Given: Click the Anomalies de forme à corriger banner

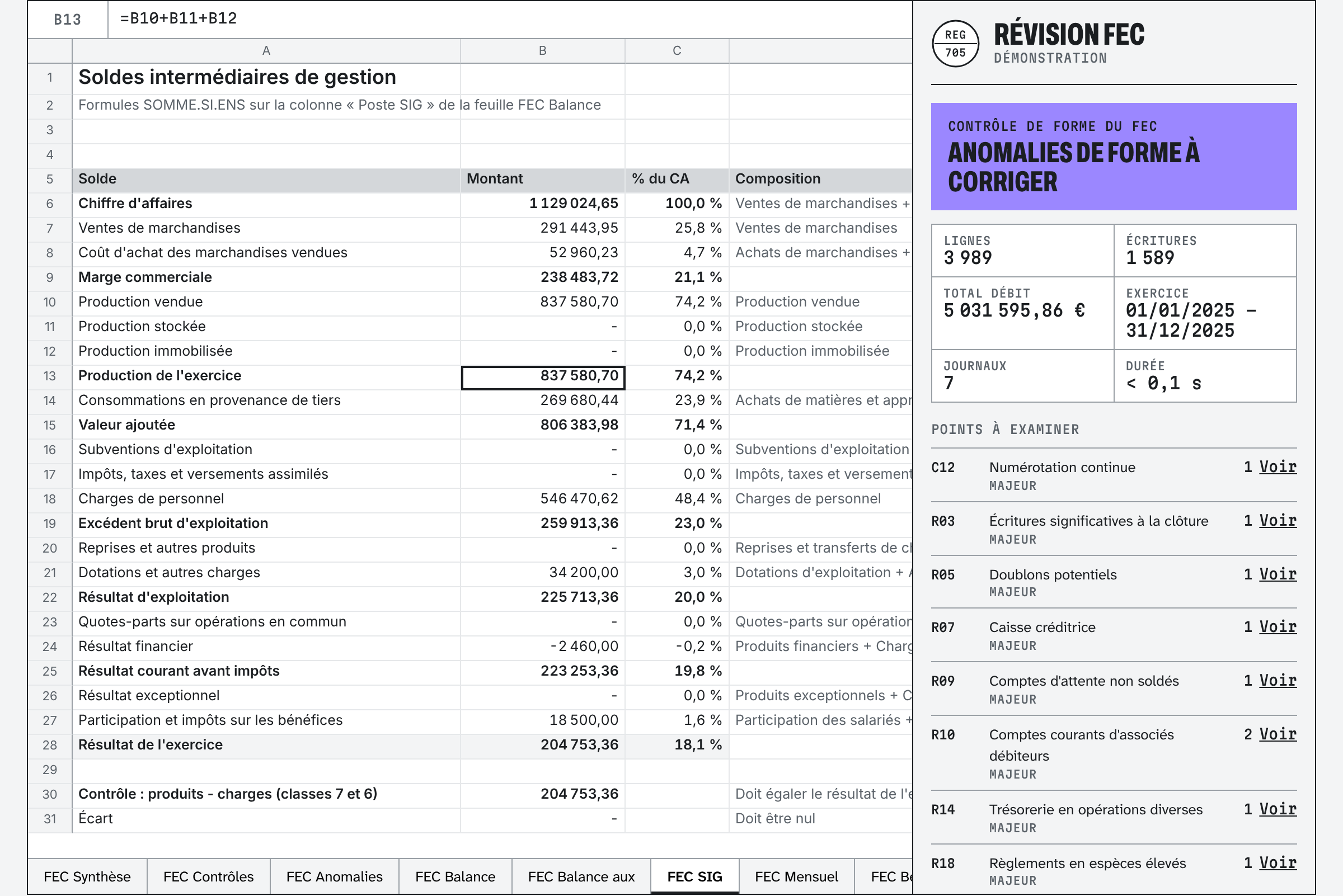Looking at the screenshot, I should (x=1114, y=157).
